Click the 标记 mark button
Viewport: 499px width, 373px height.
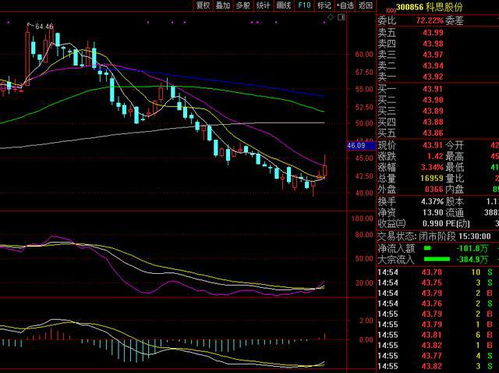point(324,5)
